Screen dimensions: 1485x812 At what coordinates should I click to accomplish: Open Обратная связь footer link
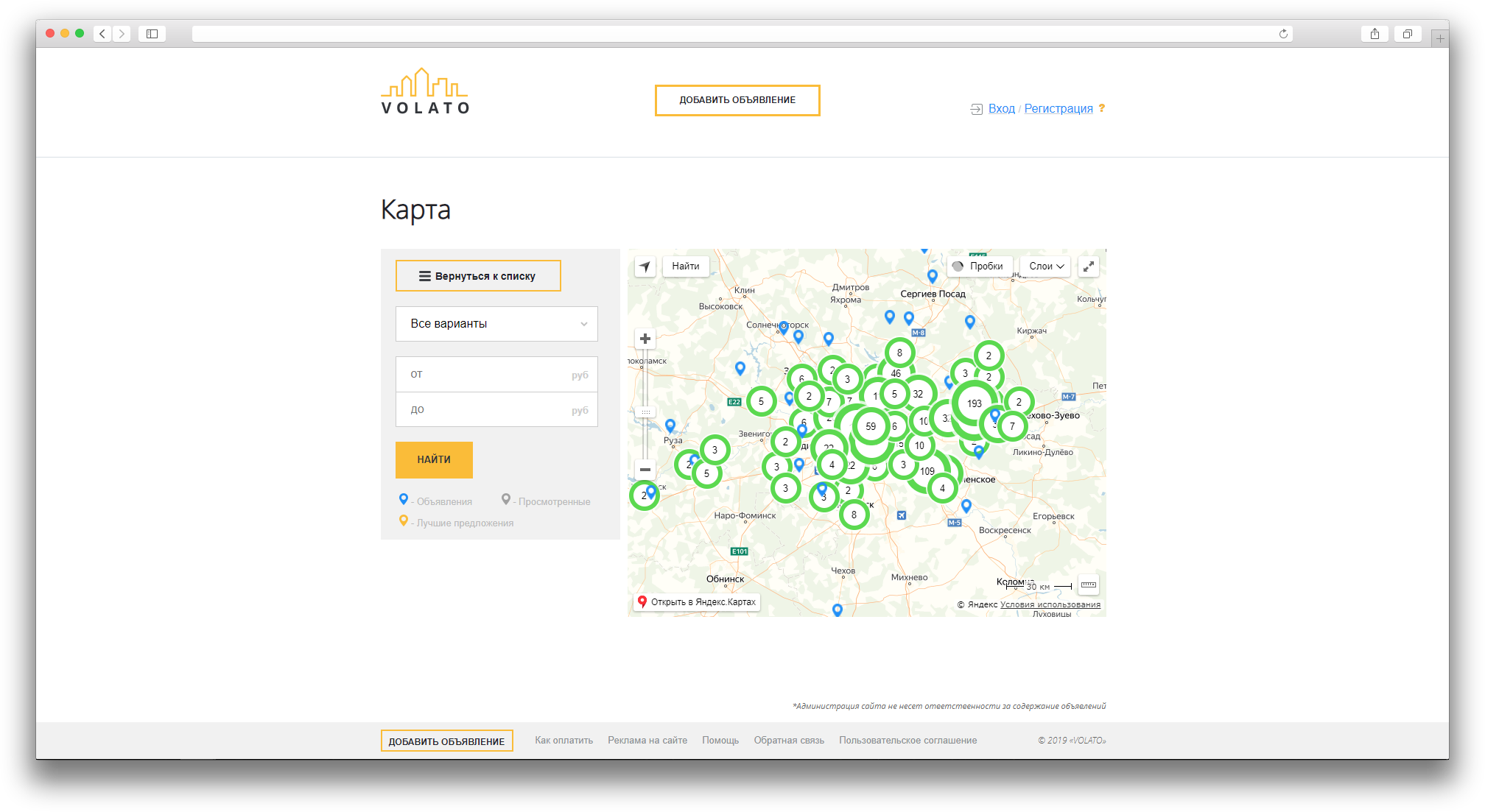[x=789, y=741]
